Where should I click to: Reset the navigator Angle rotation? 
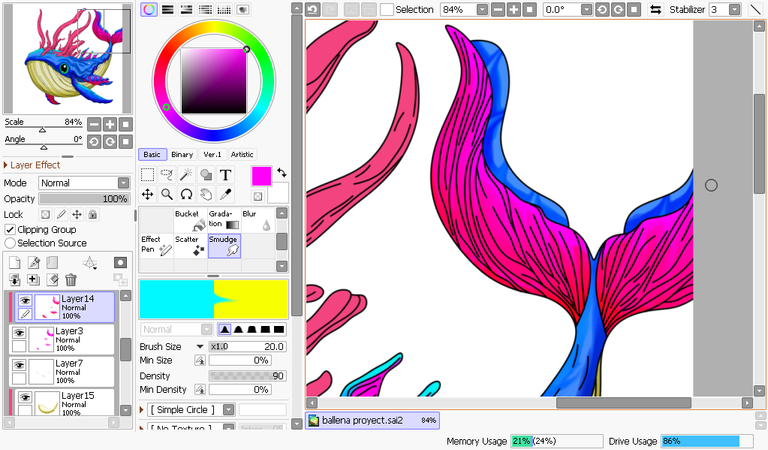coord(126,142)
